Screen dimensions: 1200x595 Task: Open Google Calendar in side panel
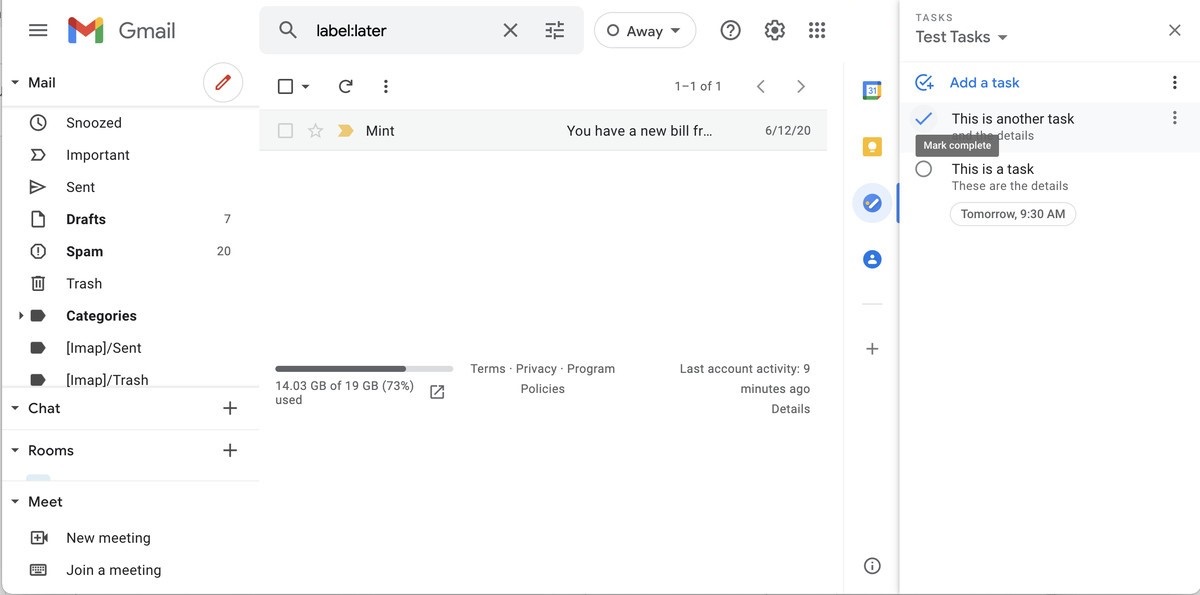point(871,91)
